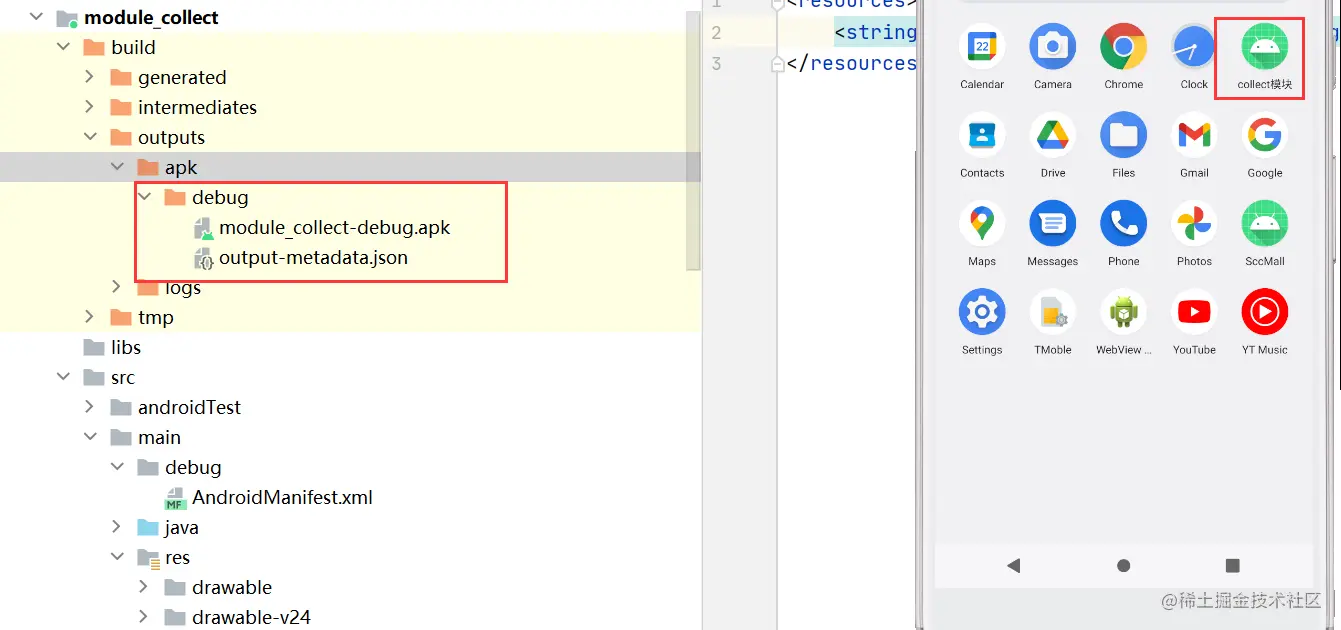Select output-metadata.json file
Viewport: 1341px width, 630px height.
313,258
